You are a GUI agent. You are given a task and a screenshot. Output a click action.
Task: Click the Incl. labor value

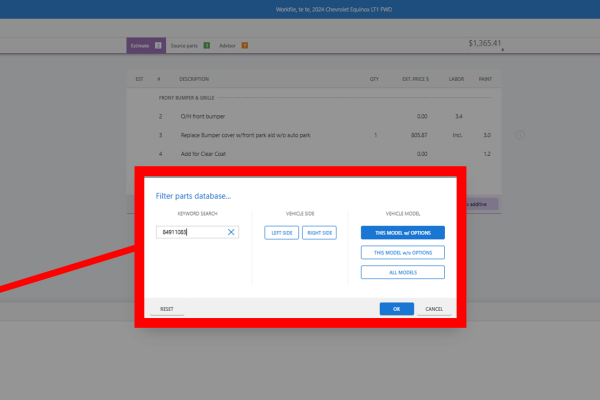coord(457,135)
